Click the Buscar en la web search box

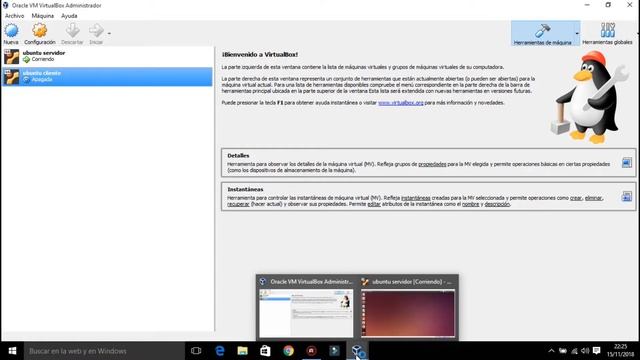coord(104,351)
